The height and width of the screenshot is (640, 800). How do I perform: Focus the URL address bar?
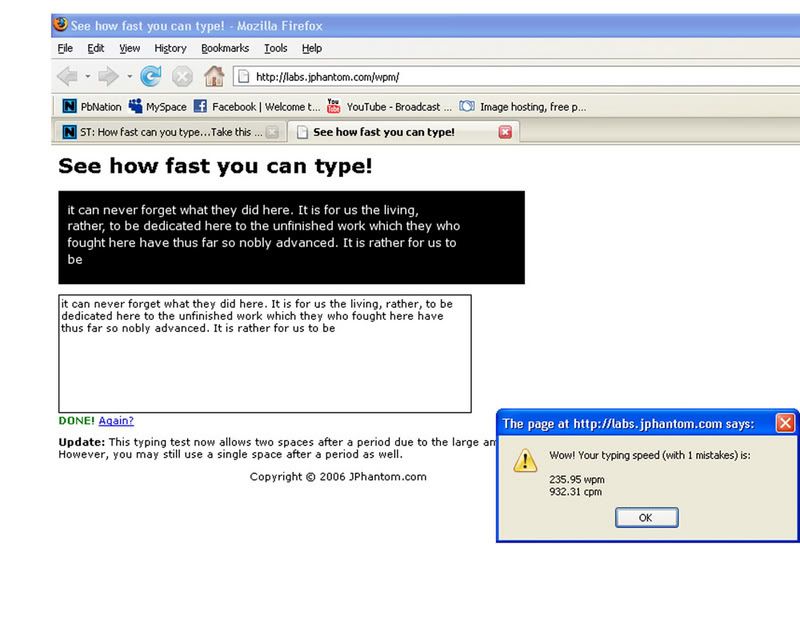(x=516, y=77)
